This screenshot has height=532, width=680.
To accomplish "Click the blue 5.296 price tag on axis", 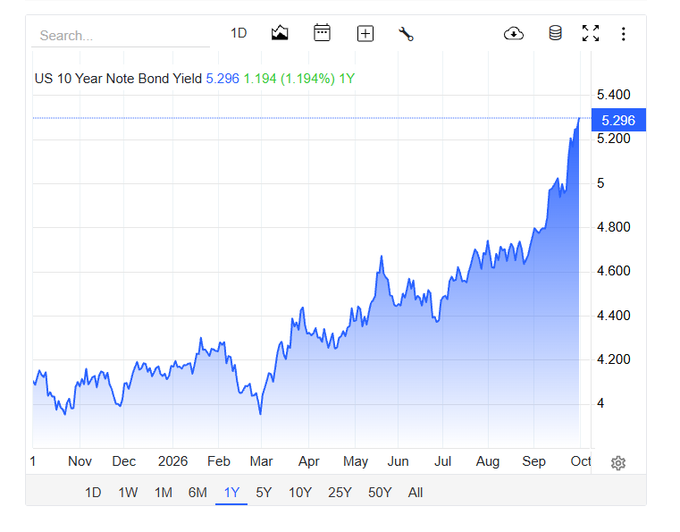I will pos(618,120).
